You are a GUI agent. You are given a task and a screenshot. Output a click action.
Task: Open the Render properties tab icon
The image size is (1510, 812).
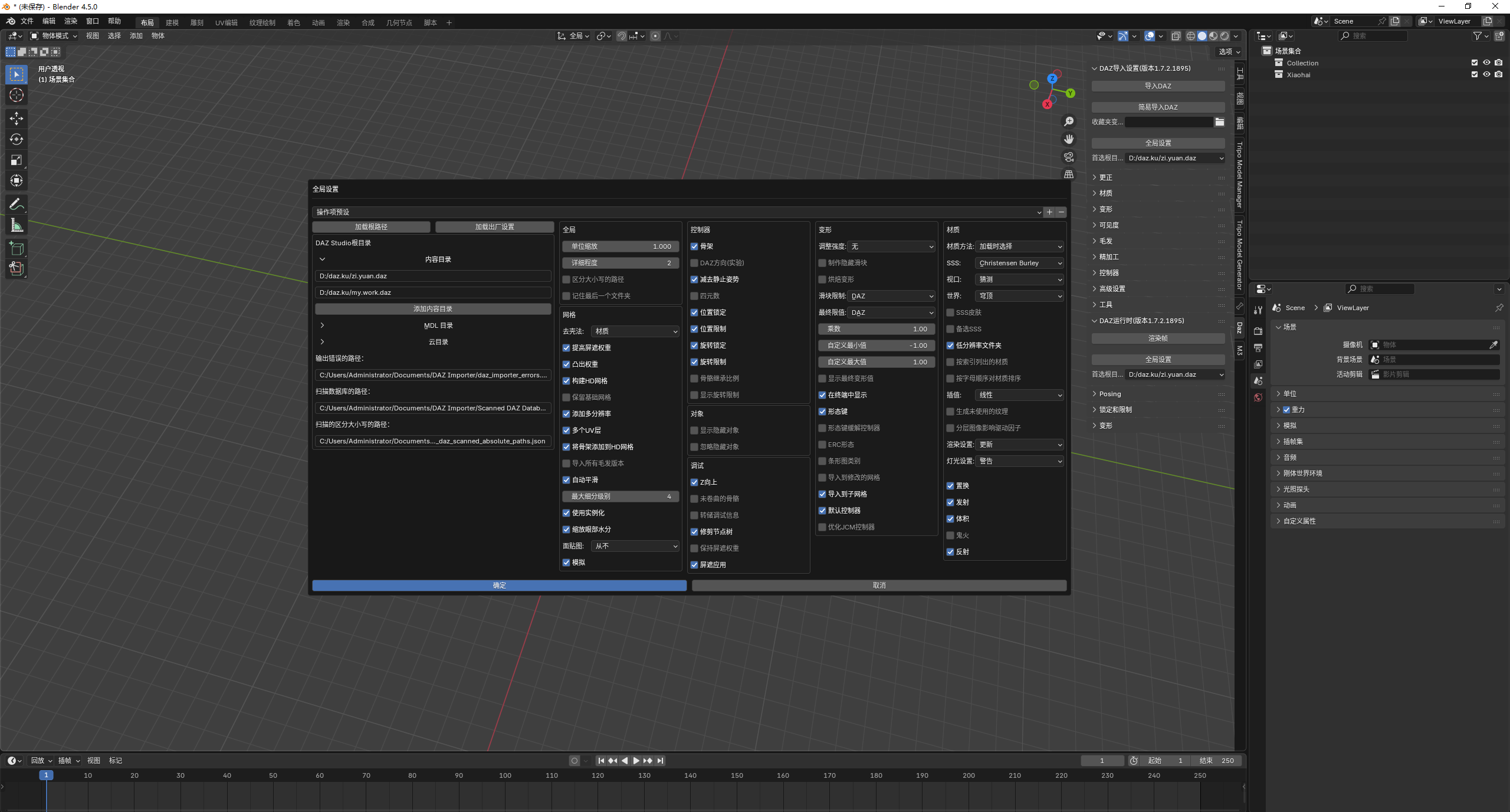(1258, 331)
